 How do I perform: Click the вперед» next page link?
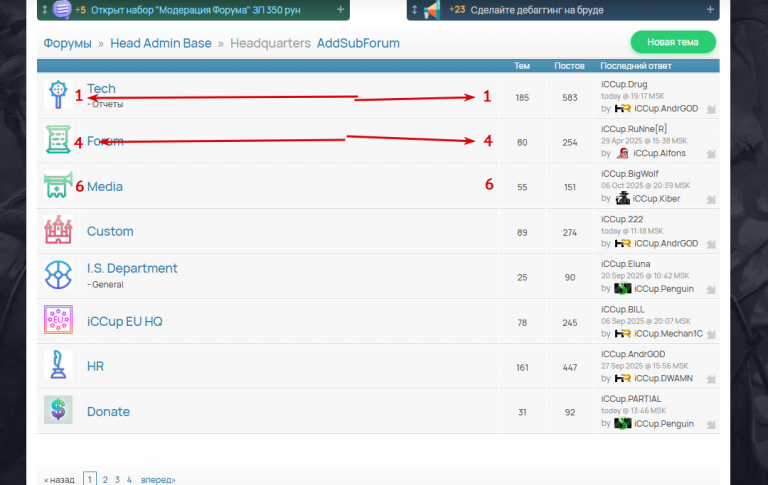(x=158, y=480)
